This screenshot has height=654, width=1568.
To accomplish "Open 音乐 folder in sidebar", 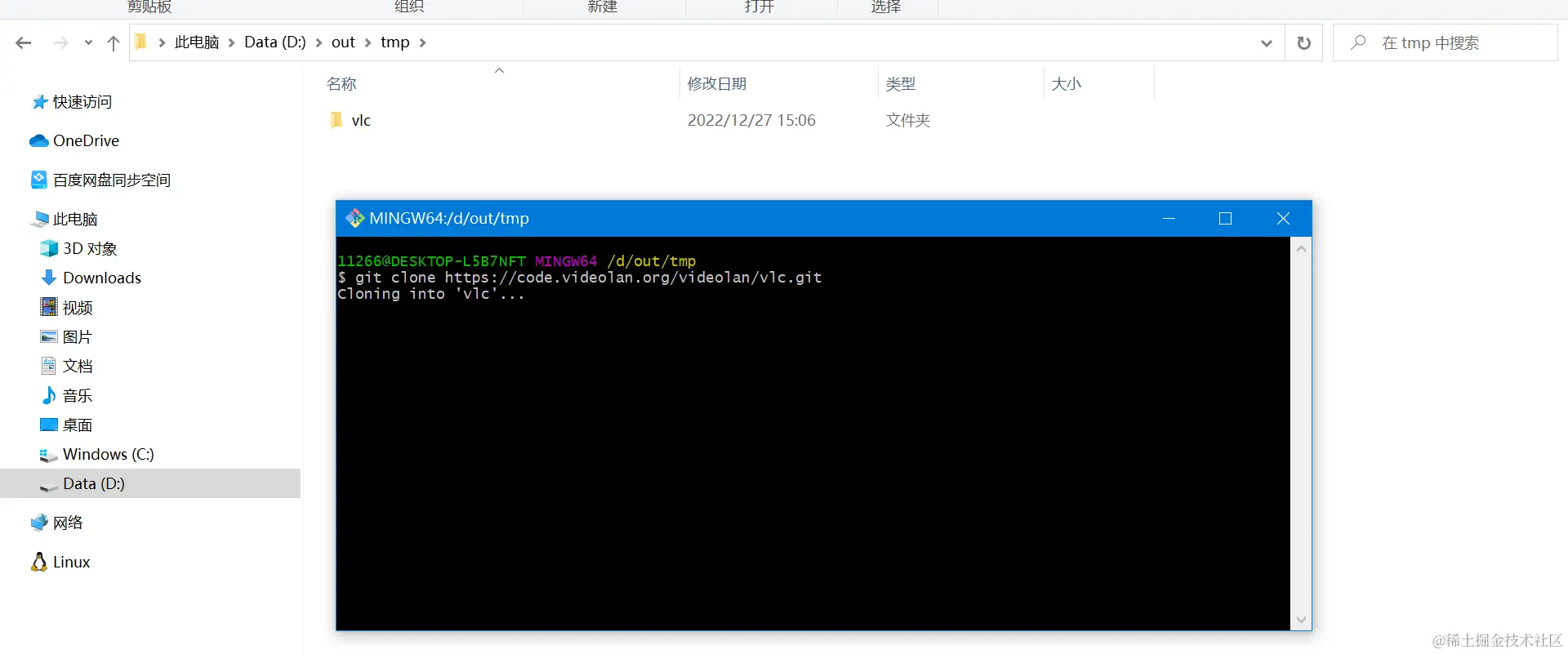I will pyautogui.click(x=78, y=395).
